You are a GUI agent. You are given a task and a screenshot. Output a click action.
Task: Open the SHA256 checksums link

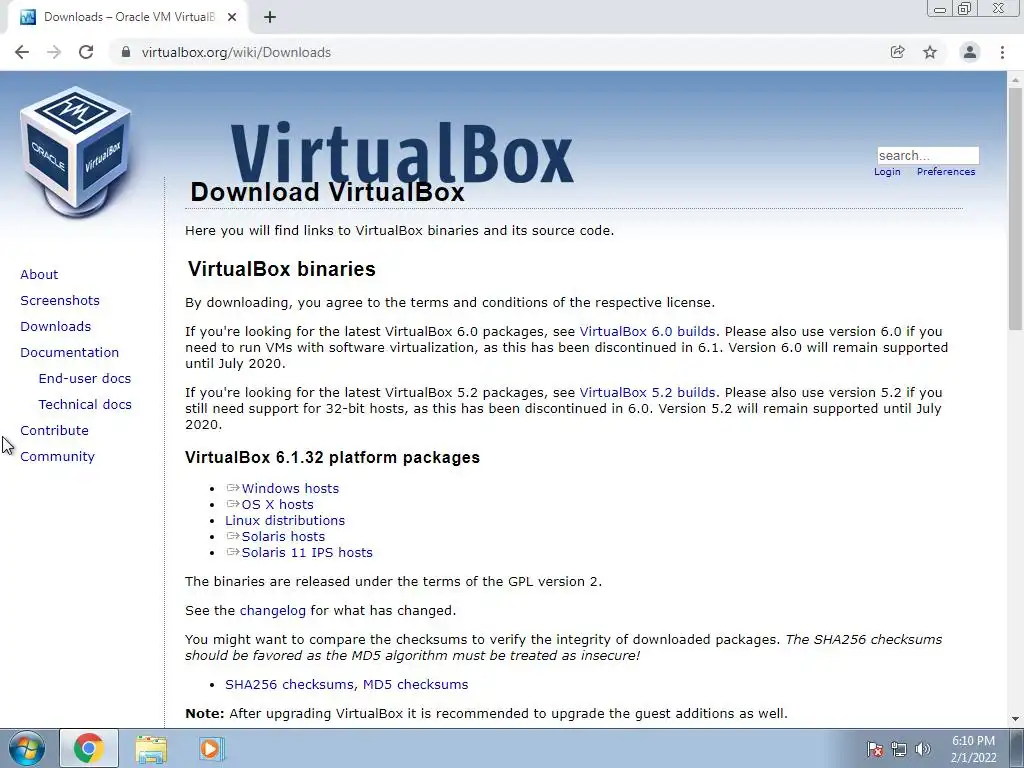click(x=291, y=684)
